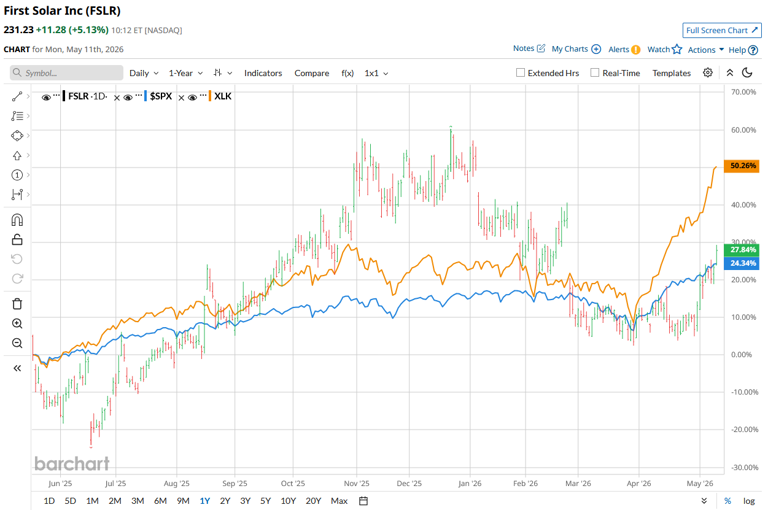Add to Watch list star
768x510 pixels.
coord(677,49)
